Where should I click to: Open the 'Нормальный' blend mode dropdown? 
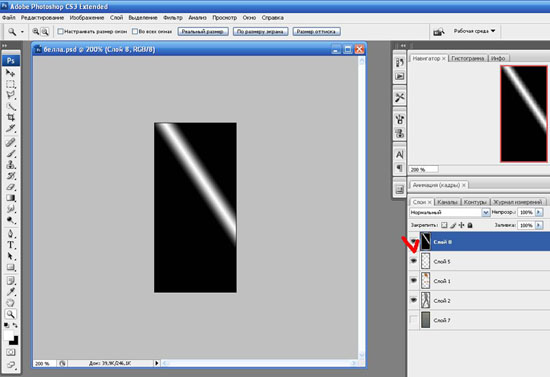450,212
